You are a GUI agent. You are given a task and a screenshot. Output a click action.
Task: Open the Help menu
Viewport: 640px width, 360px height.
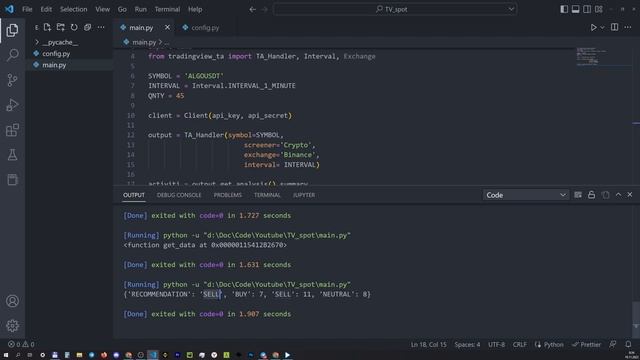195,9
